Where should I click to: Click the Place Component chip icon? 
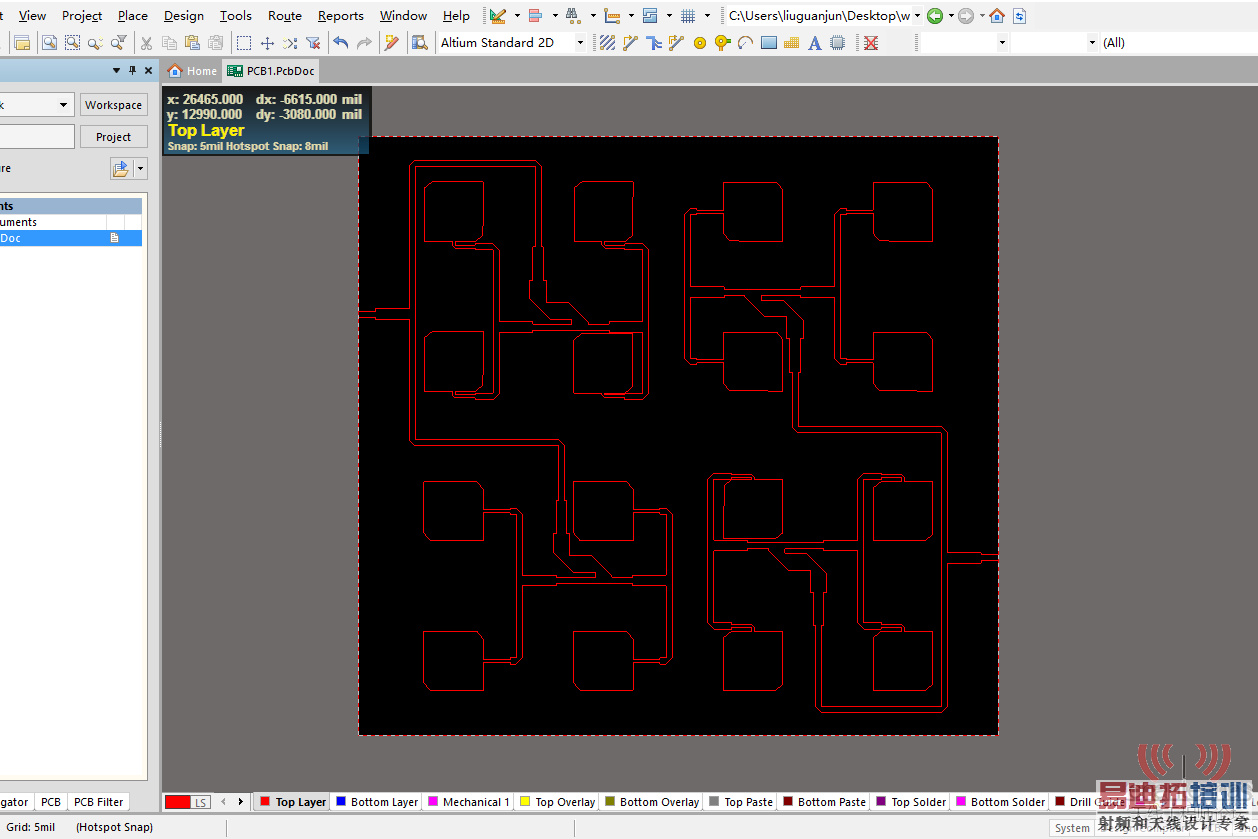[x=838, y=43]
